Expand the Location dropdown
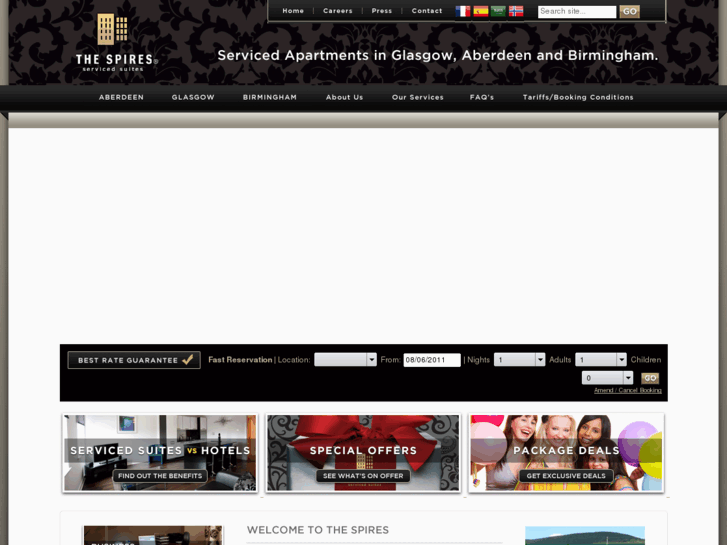 coord(345,359)
